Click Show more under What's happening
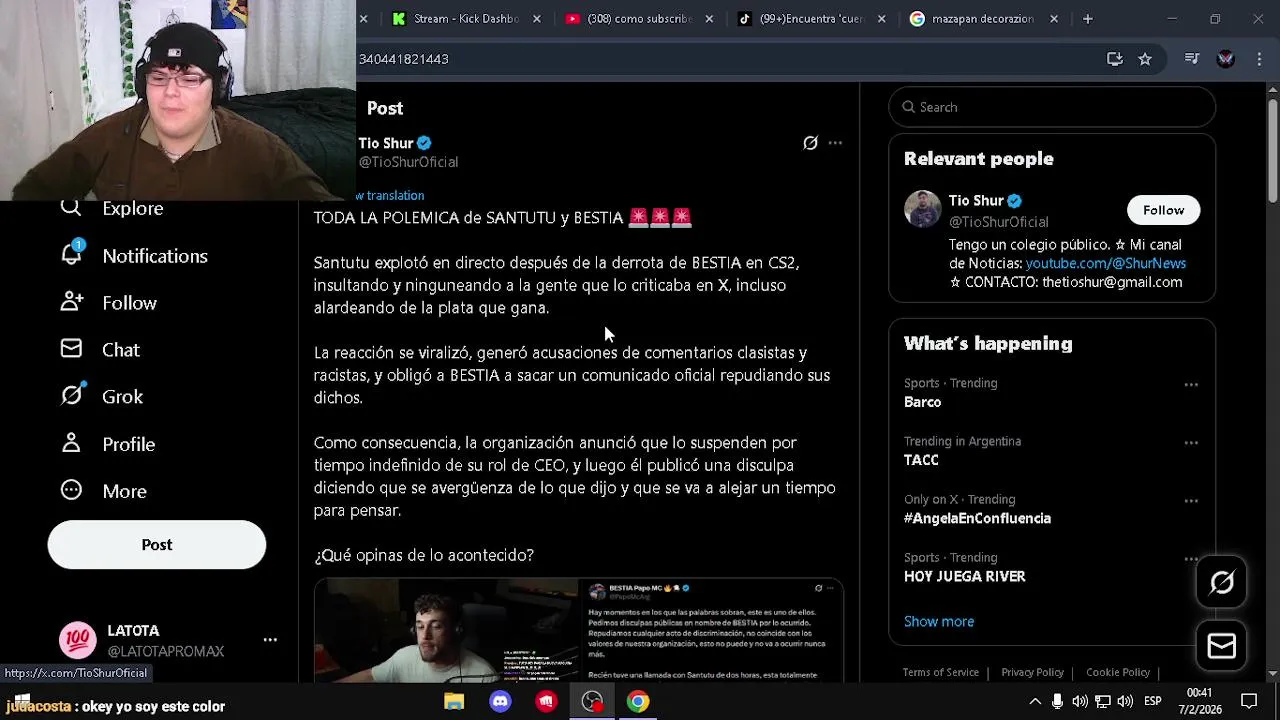1280x720 pixels. point(939,621)
